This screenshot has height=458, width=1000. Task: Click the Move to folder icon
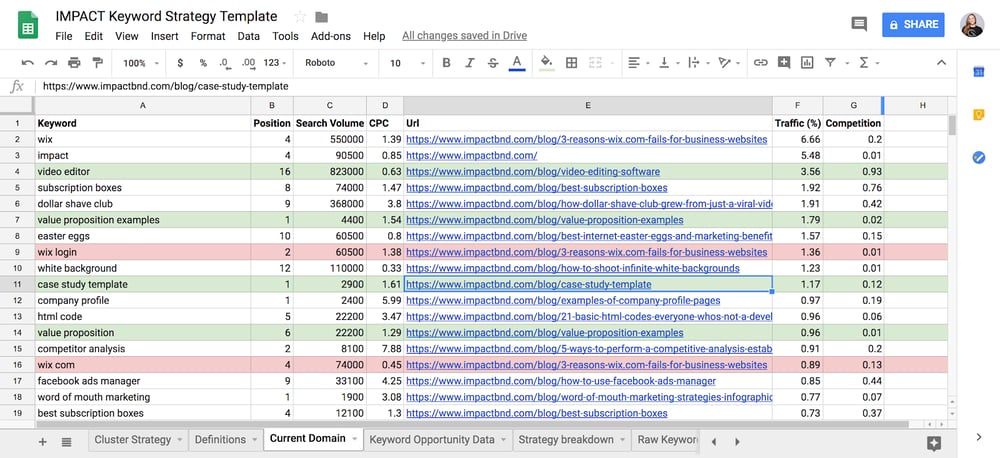click(321, 17)
